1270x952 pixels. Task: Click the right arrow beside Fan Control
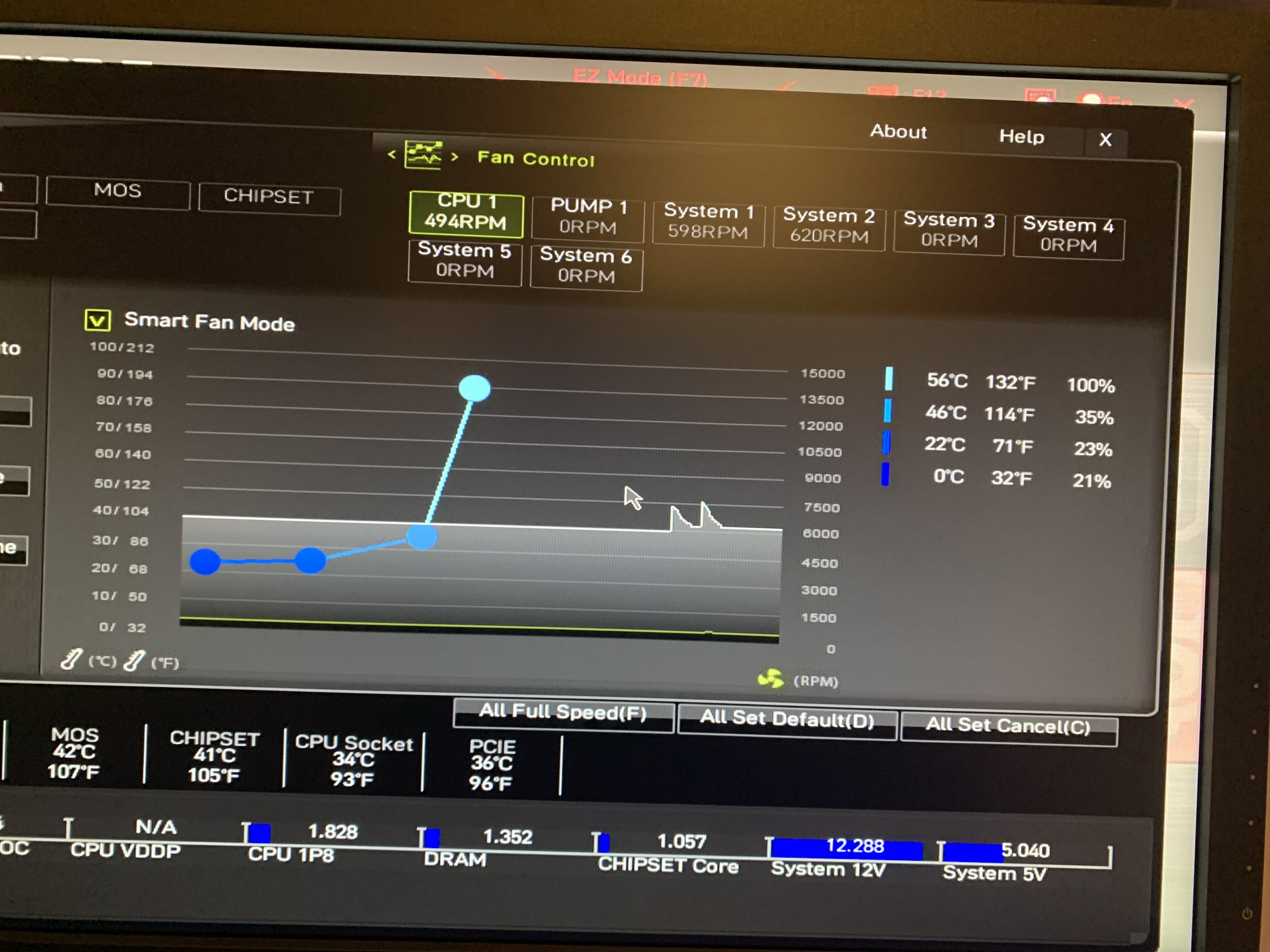[x=455, y=157]
